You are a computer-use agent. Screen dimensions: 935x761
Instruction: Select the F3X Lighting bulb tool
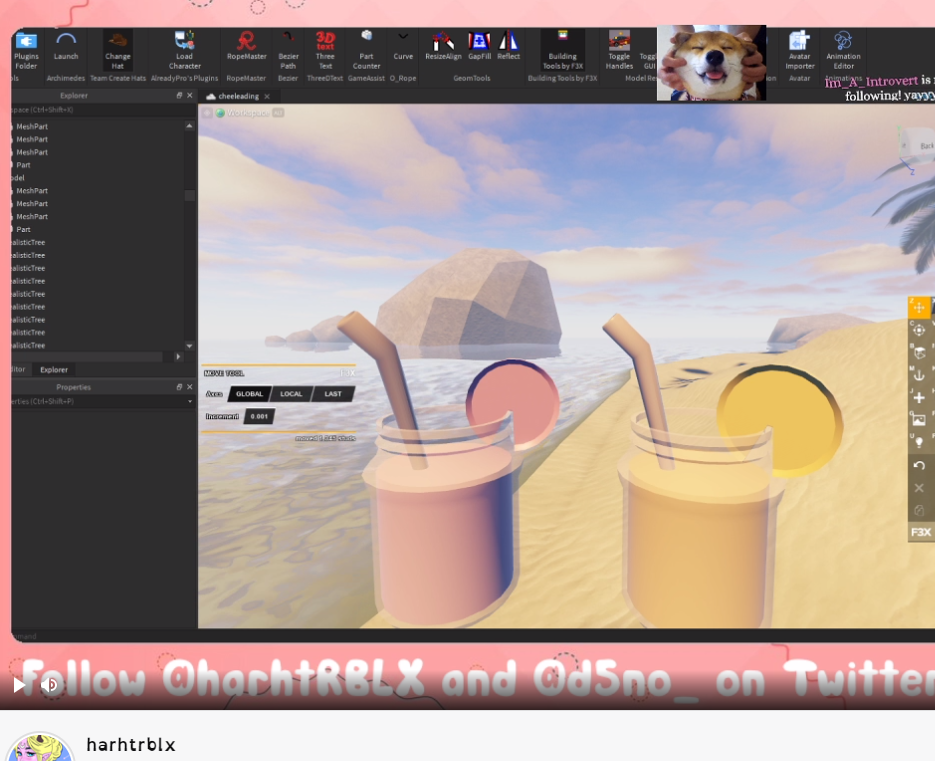pos(919,441)
